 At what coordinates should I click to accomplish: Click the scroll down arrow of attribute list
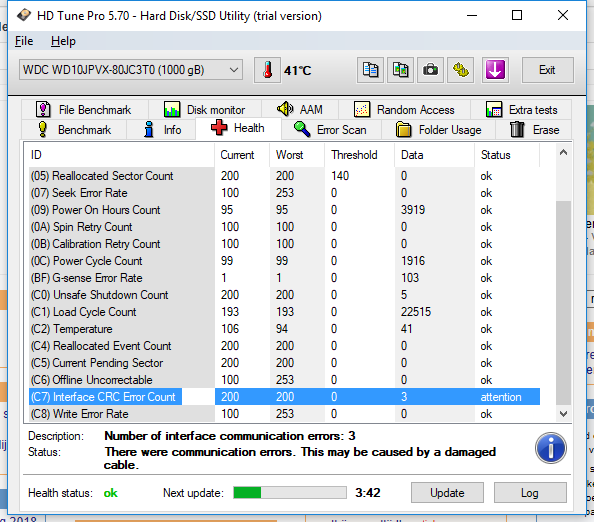tap(563, 414)
